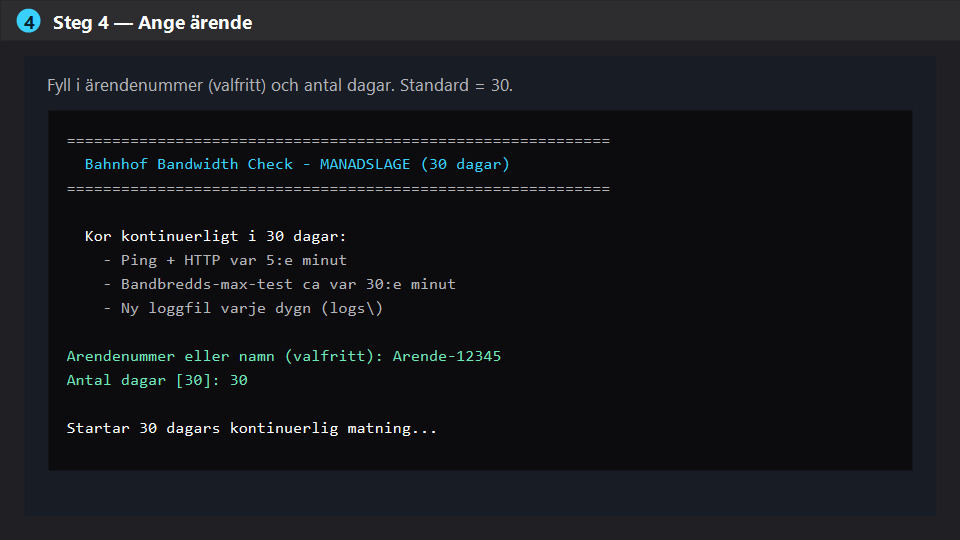Click the 'Kor kontinuerligt i 30 dagar:' line
This screenshot has width=960, height=540.
click(216, 236)
